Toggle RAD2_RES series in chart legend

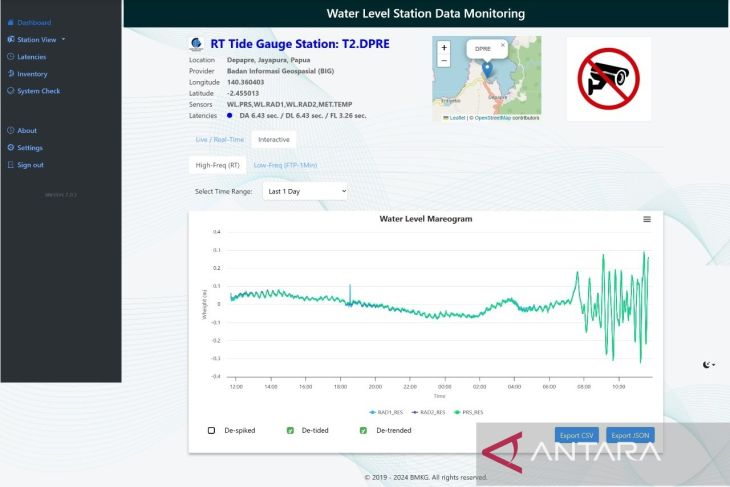(x=428, y=413)
